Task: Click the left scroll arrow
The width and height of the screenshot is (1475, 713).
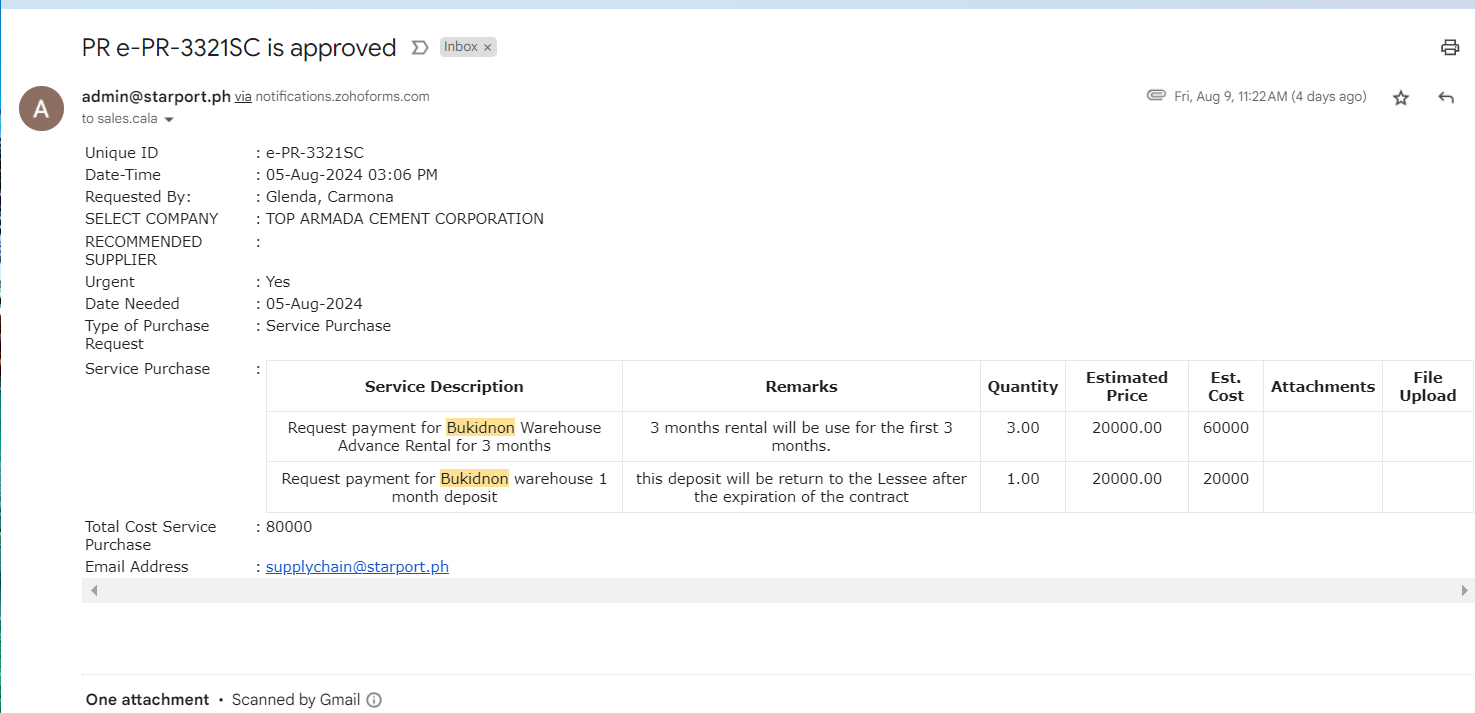Action: coord(94,591)
